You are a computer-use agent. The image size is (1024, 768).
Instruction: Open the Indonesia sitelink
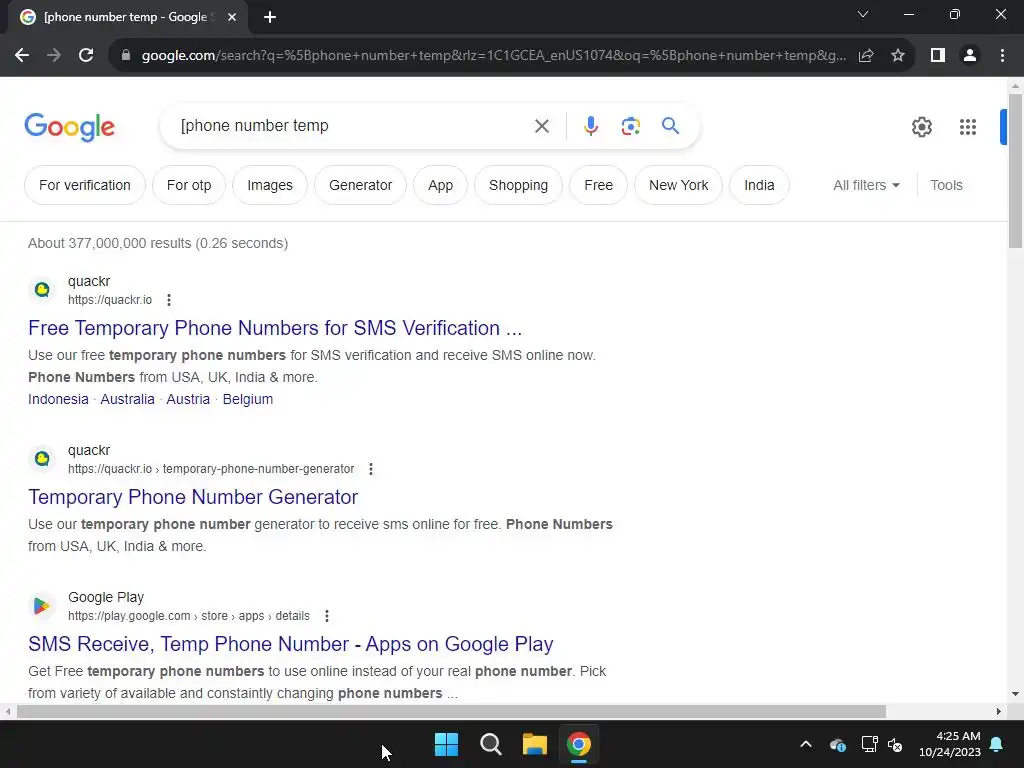(x=58, y=399)
